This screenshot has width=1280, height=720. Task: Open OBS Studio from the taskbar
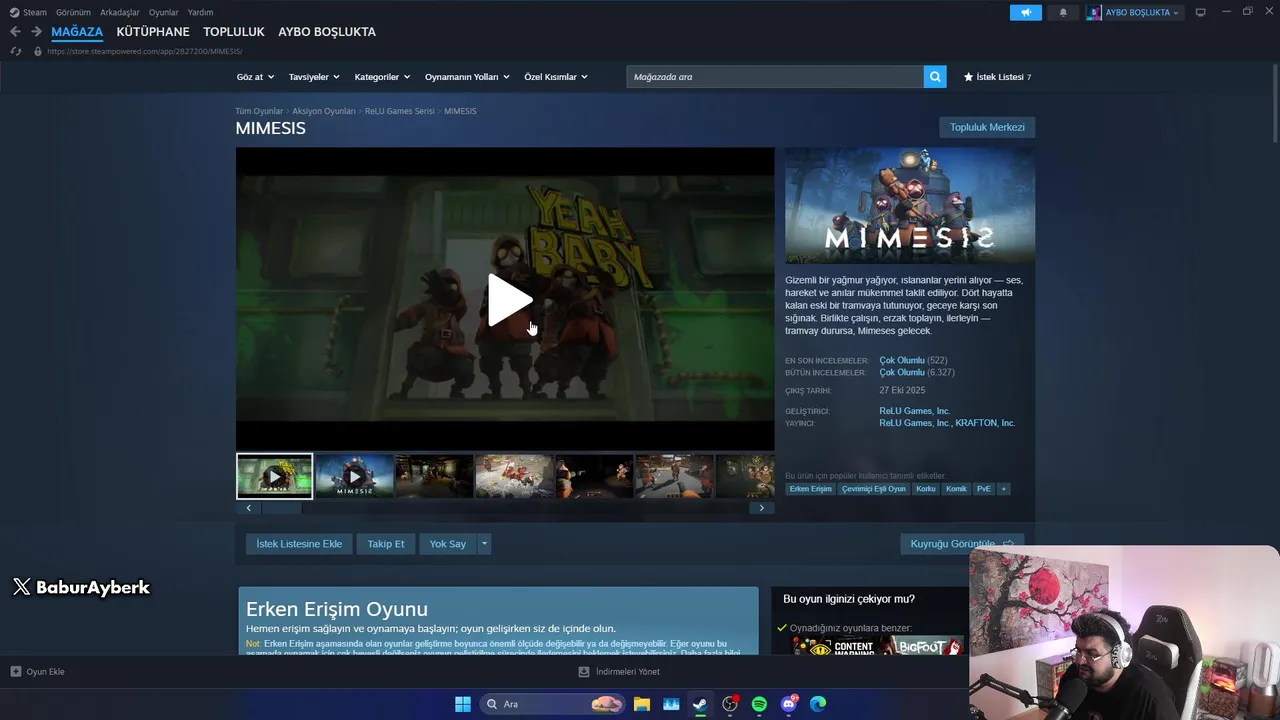[730, 704]
